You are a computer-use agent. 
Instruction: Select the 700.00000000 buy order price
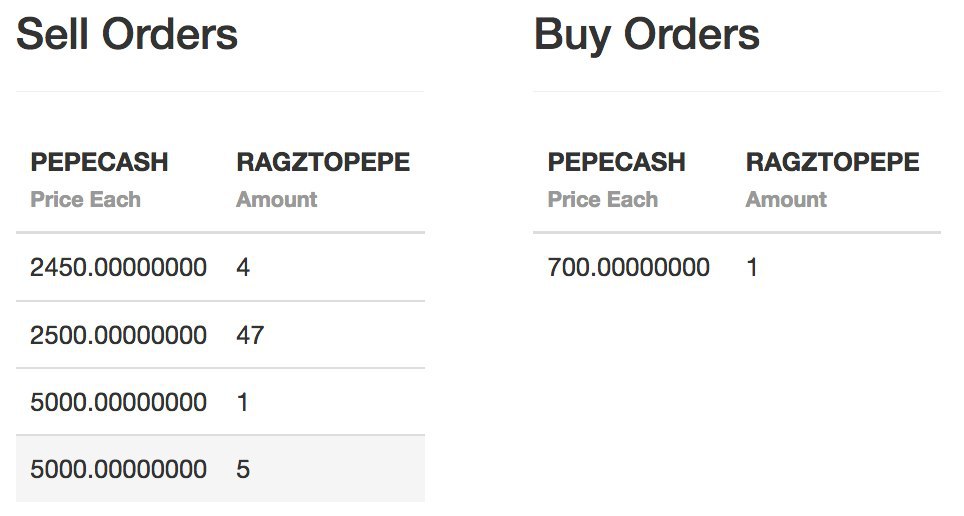(629, 268)
